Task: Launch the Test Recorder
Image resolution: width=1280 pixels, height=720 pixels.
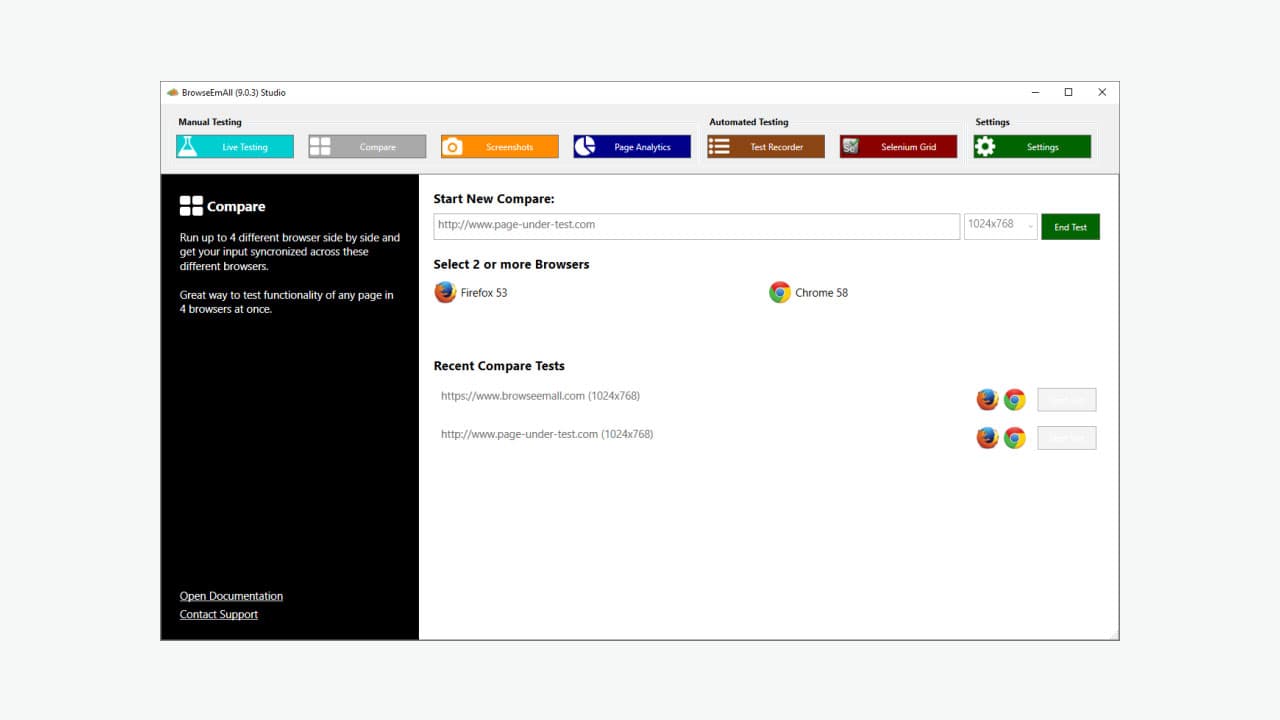Action: tap(765, 146)
